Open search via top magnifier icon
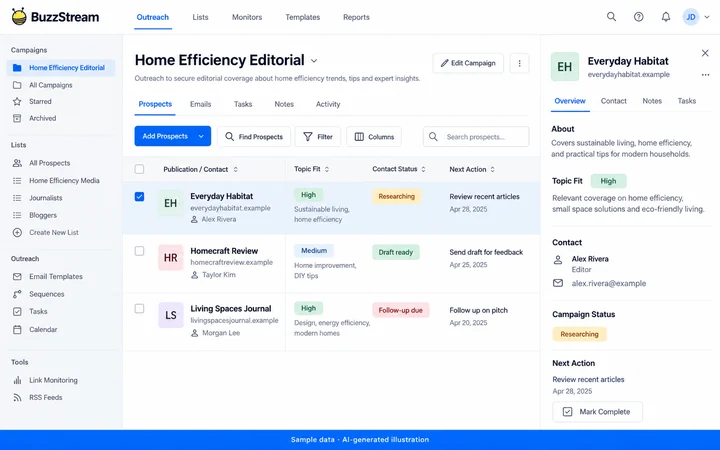720x450 pixels. [x=611, y=17]
